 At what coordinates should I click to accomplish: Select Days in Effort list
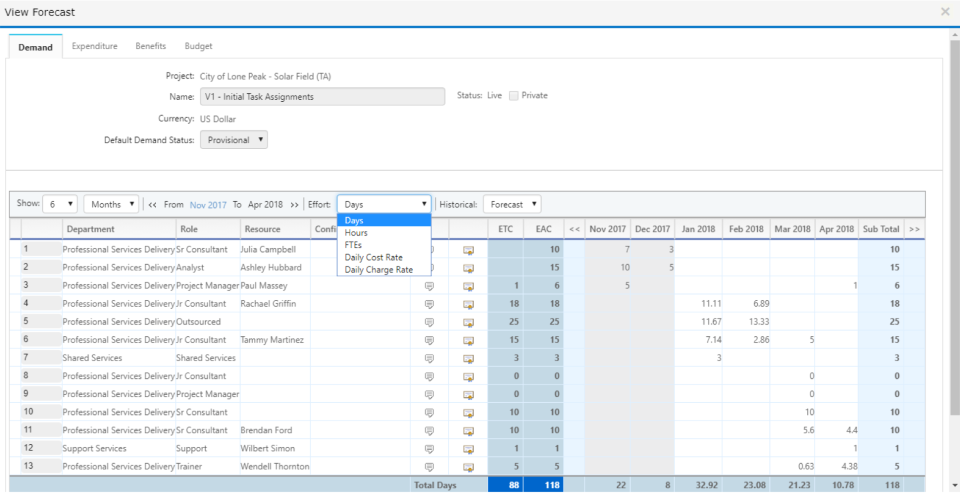coord(384,221)
